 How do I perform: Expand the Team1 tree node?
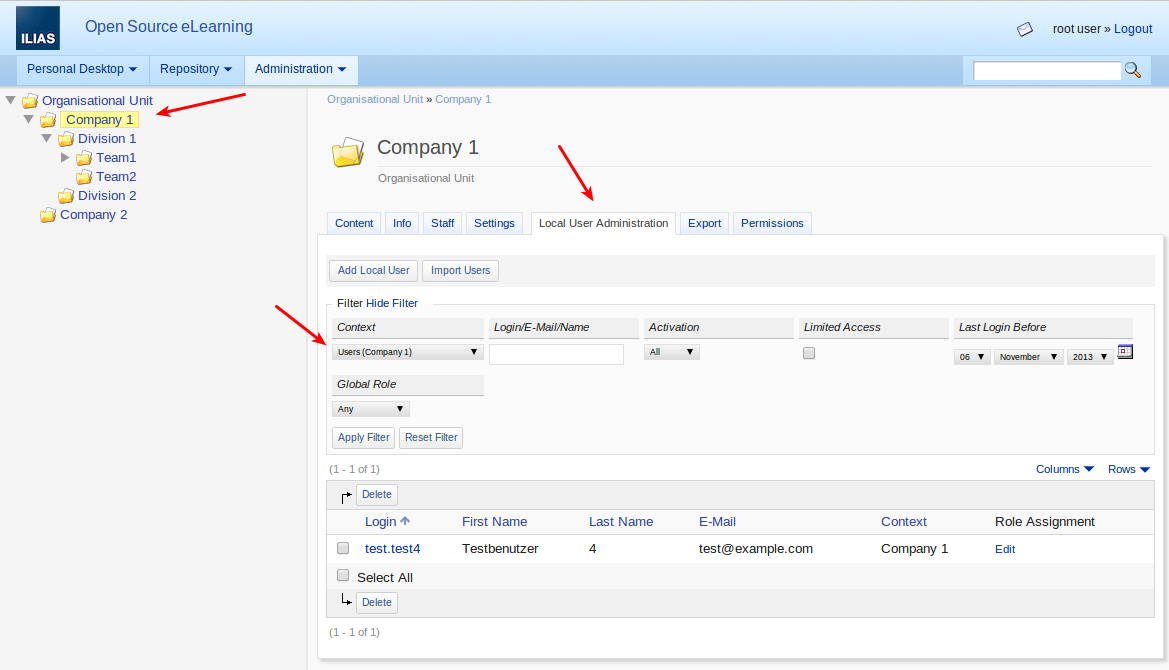65,158
